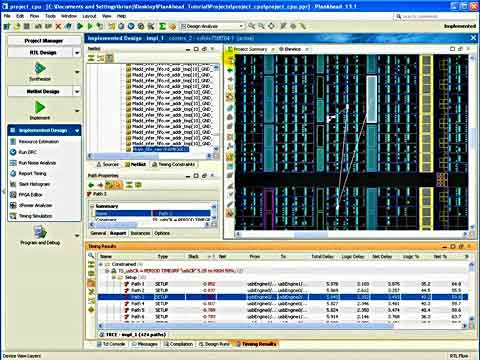Screen dimensions: 480x360
Task: Collapse the Implemented Design section arrow
Action: 77,131
